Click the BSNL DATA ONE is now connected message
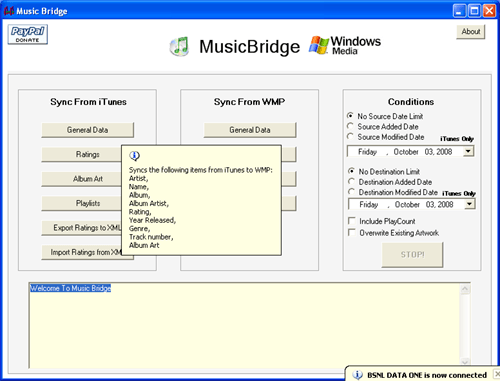The height and width of the screenshot is (381, 500). click(427, 375)
